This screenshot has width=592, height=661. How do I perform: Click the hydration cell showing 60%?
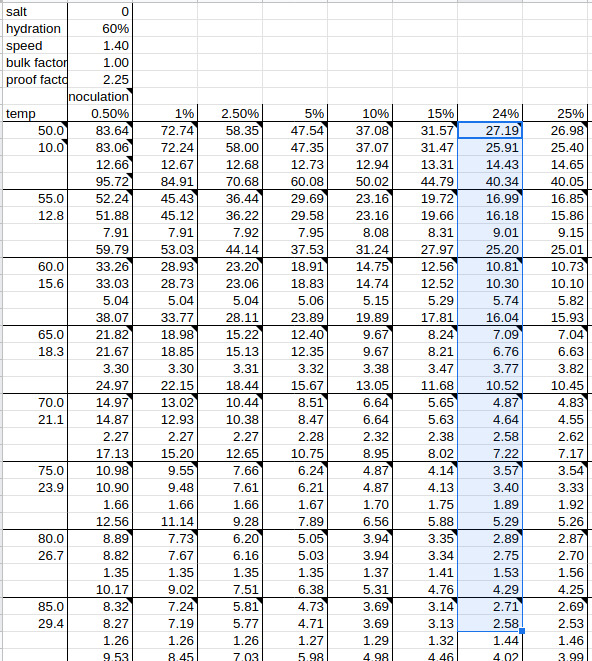(x=100, y=28)
